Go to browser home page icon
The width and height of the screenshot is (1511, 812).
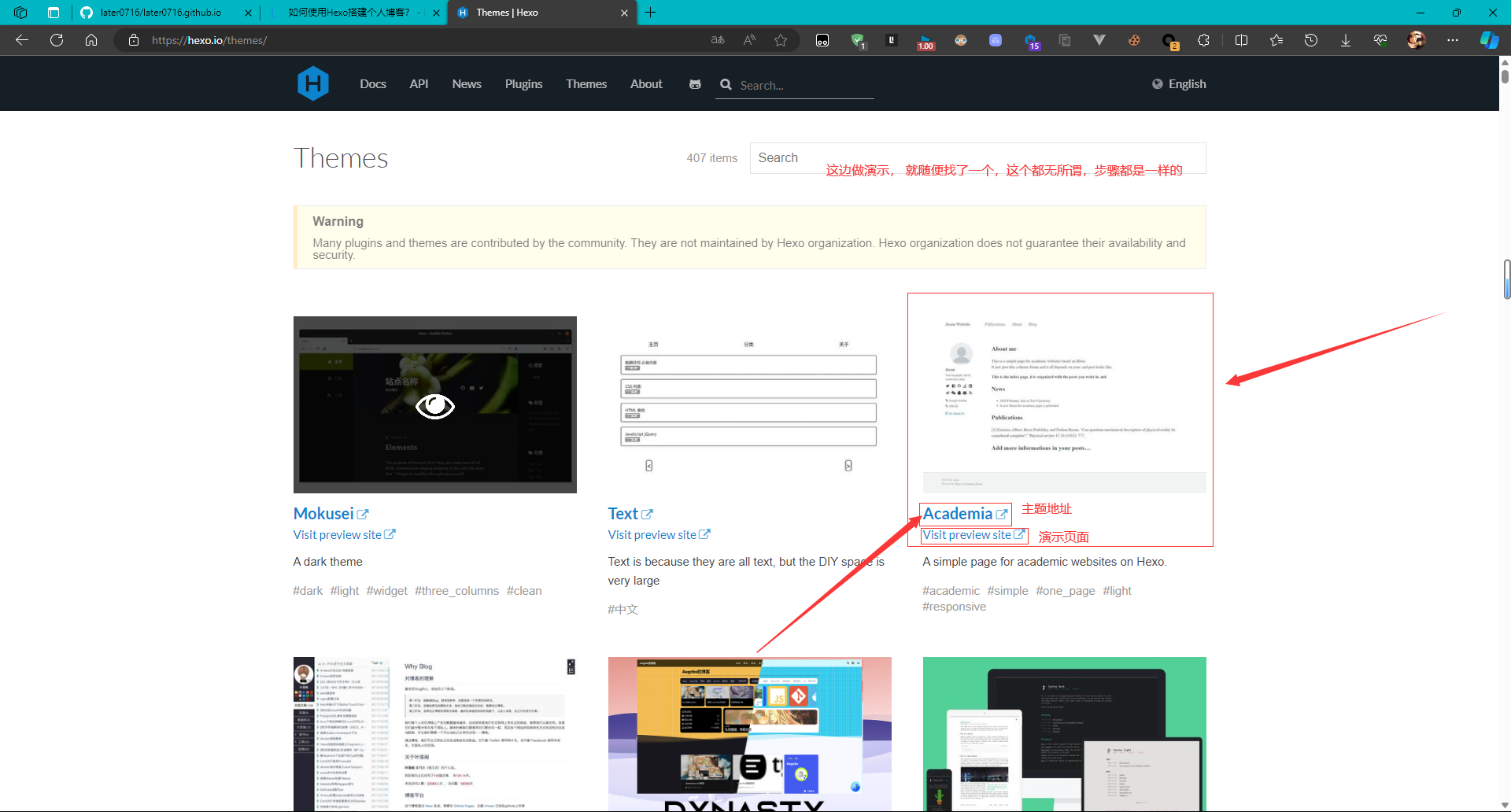click(x=91, y=40)
